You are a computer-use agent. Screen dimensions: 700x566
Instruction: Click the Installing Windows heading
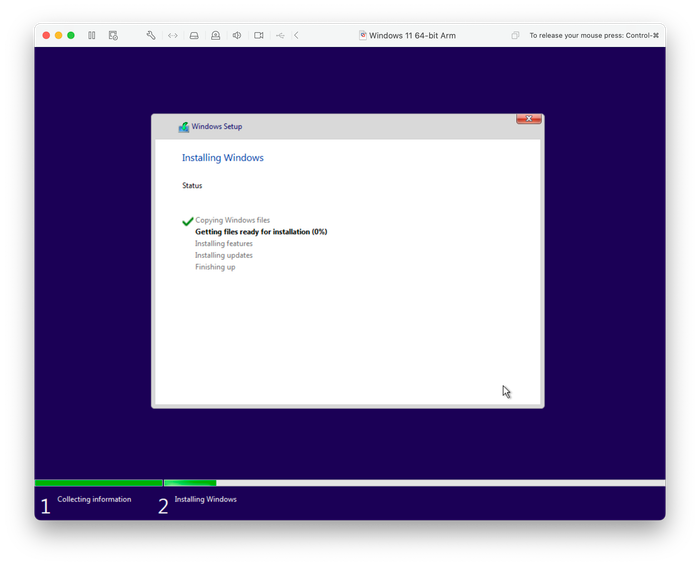[x=223, y=158]
